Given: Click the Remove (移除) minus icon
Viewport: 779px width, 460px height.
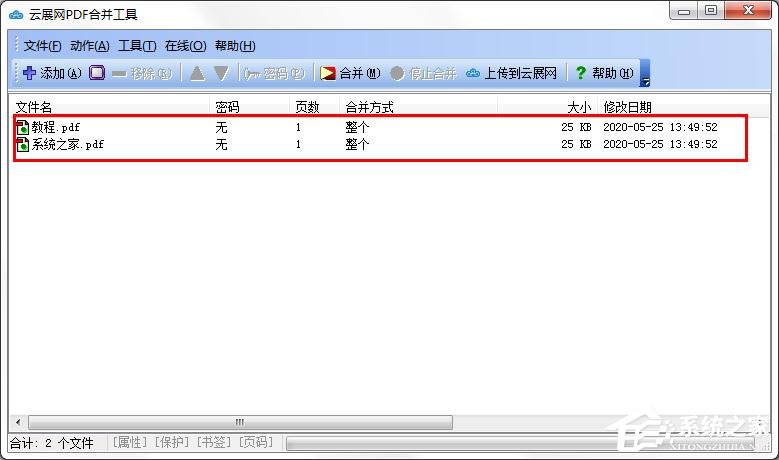Looking at the screenshot, I should (x=119, y=74).
